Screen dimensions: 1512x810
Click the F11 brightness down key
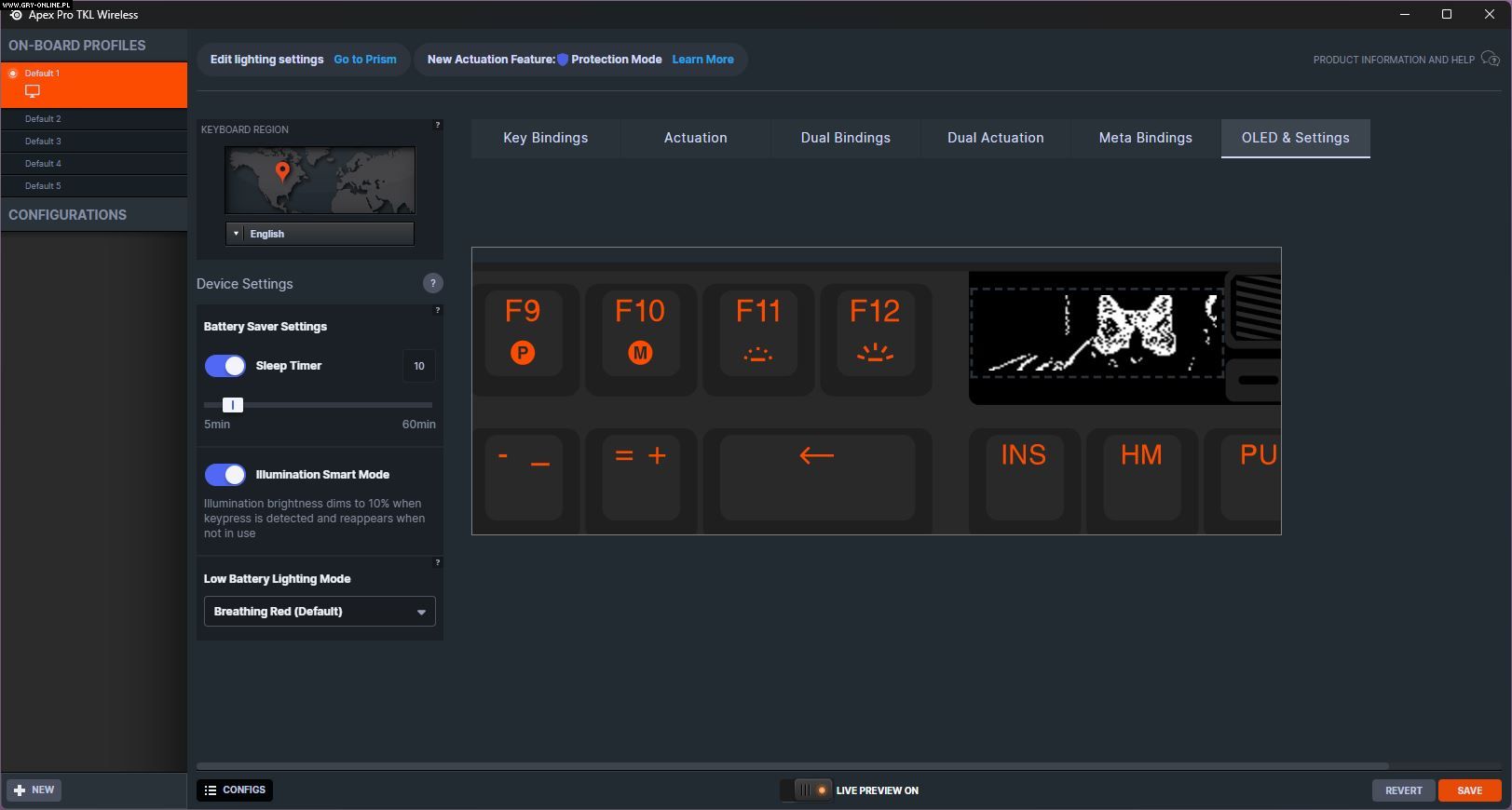click(757, 331)
